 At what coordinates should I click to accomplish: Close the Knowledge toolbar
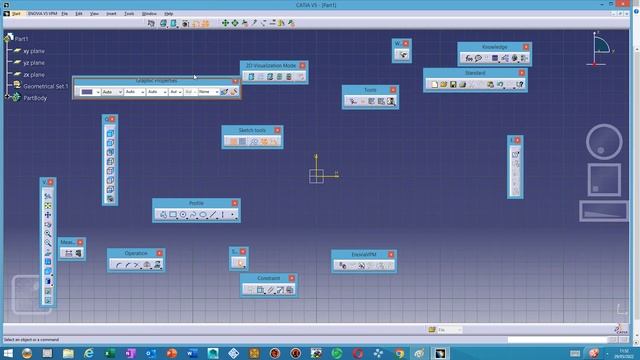[x=526, y=47]
